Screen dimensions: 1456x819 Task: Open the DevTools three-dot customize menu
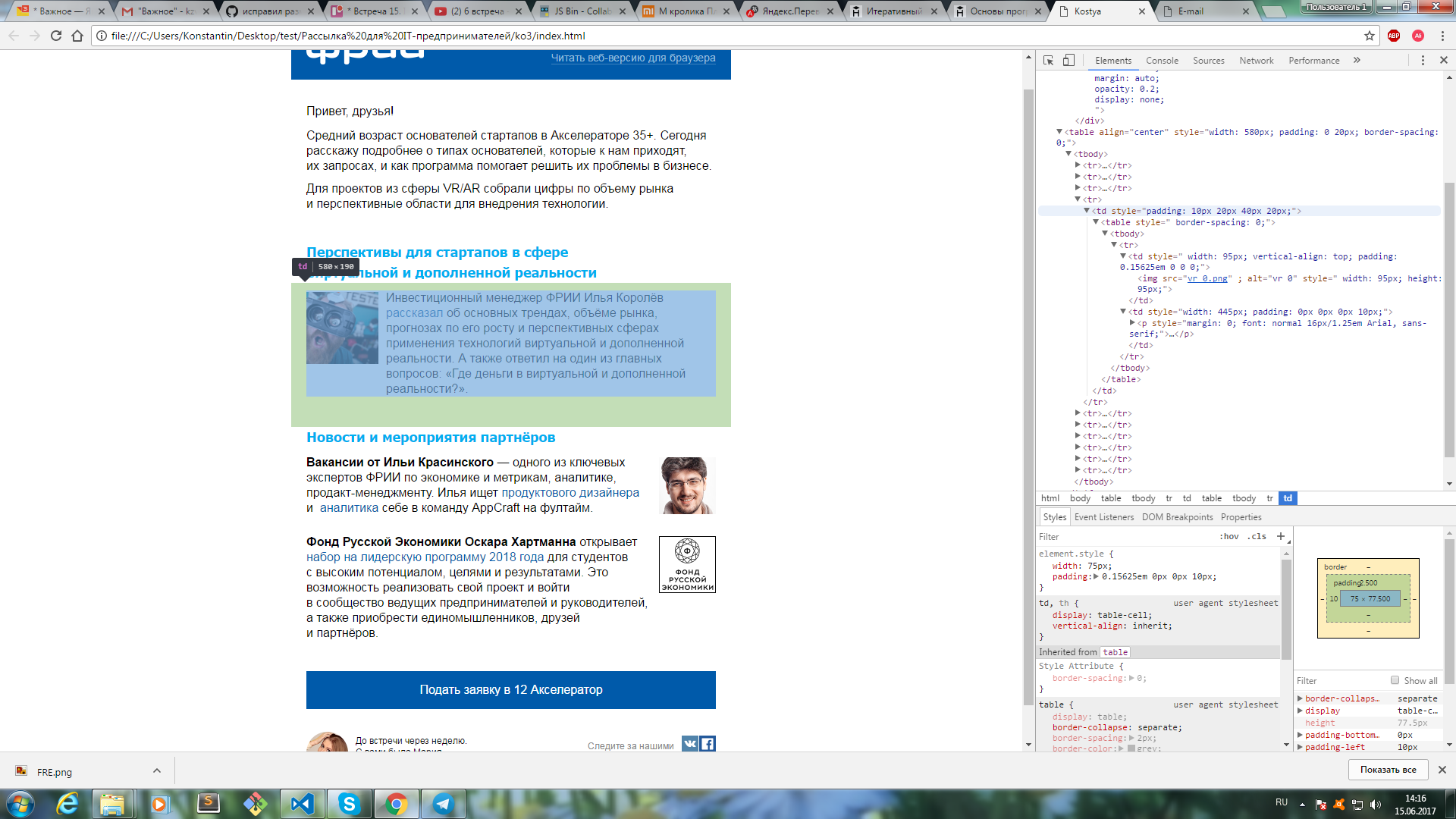(x=1423, y=61)
